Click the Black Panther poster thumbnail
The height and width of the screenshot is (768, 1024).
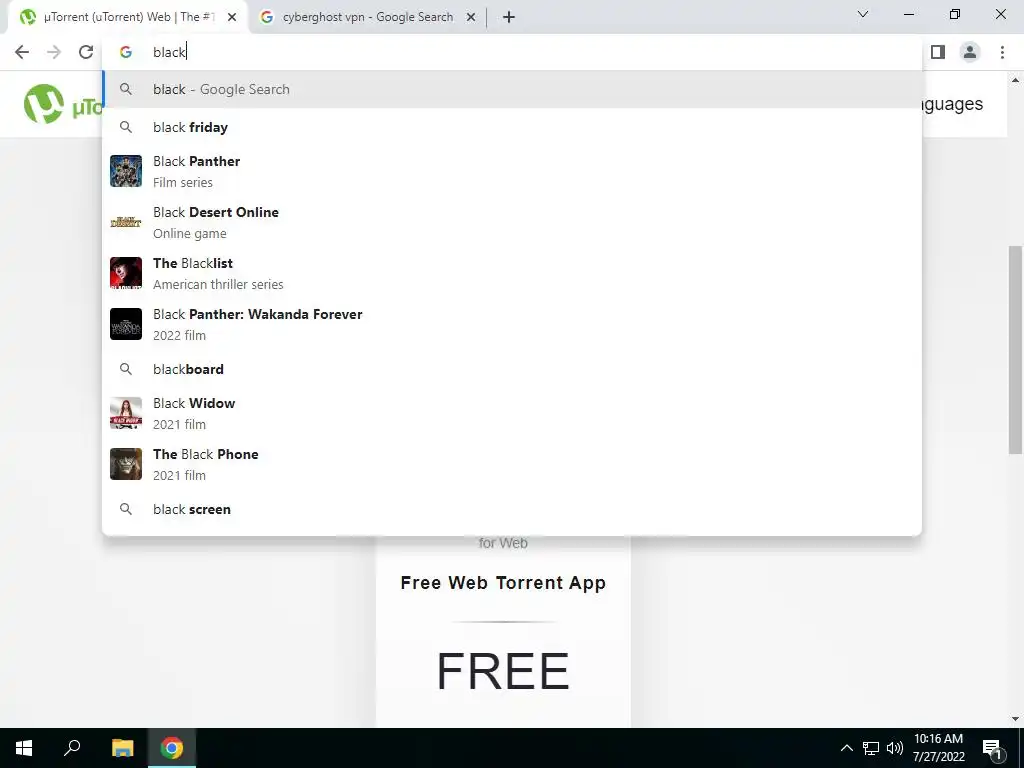(126, 171)
